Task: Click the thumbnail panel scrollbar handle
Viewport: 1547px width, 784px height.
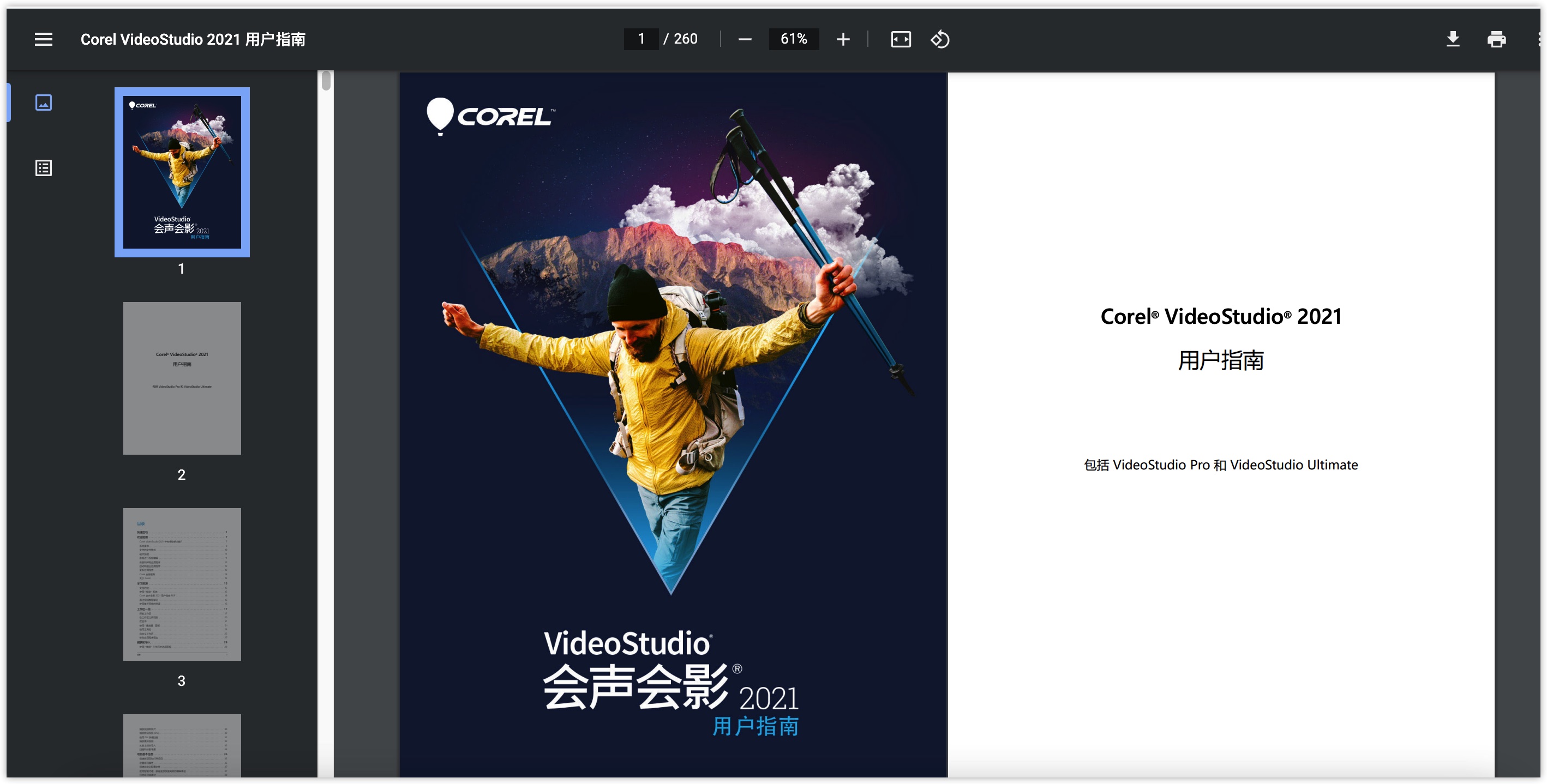Action: (x=326, y=81)
